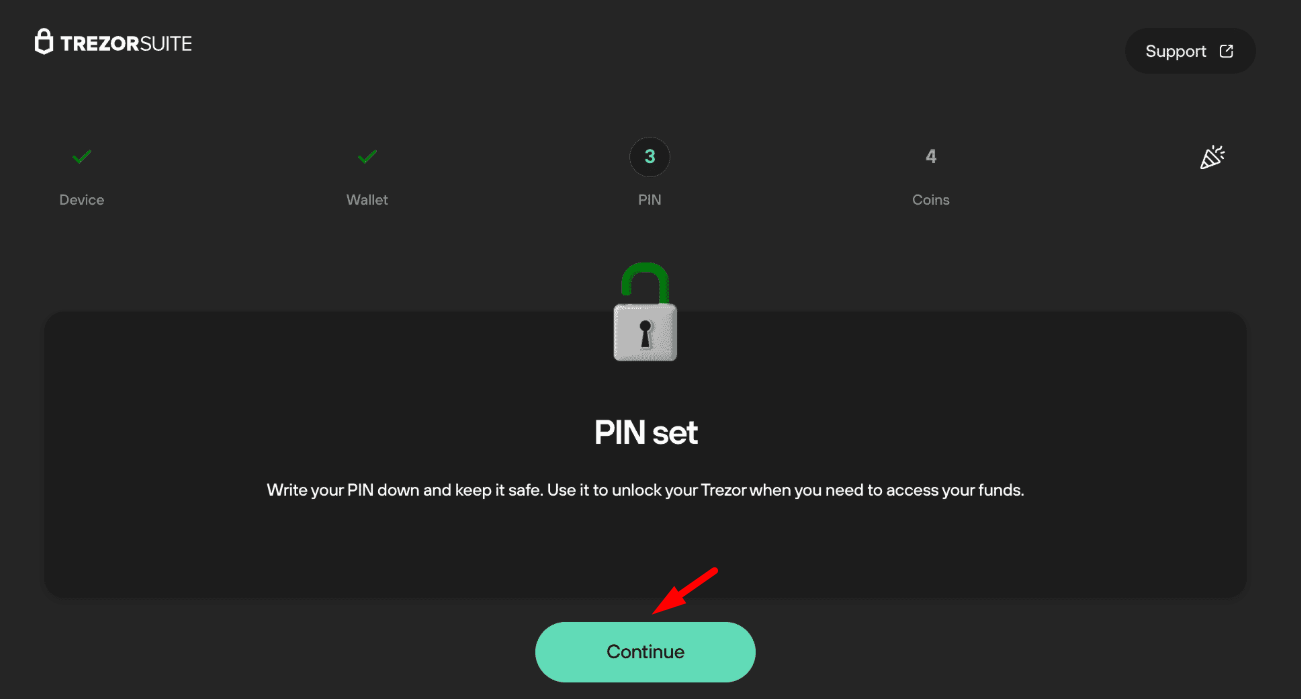Screen dimensions: 1301x699
Task: Select the Device step label
Action: [x=82, y=200]
